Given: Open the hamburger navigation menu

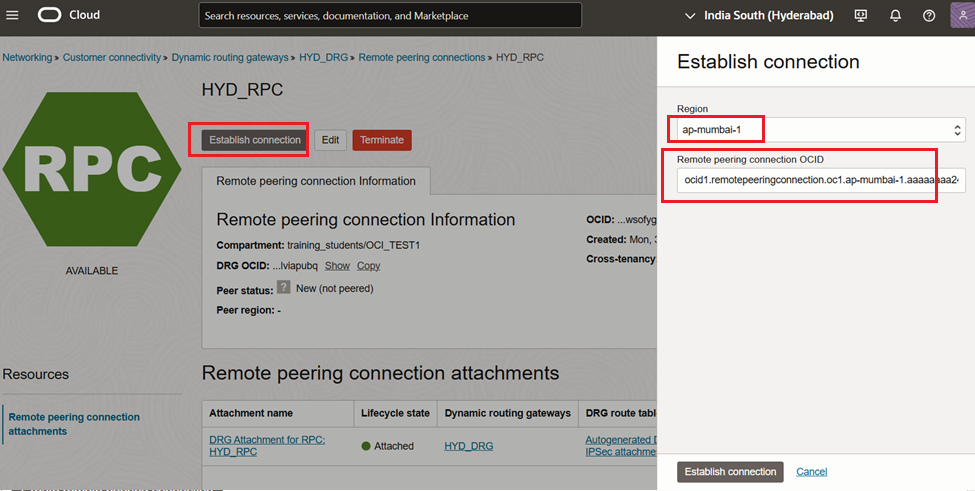Looking at the screenshot, I should (13, 15).
